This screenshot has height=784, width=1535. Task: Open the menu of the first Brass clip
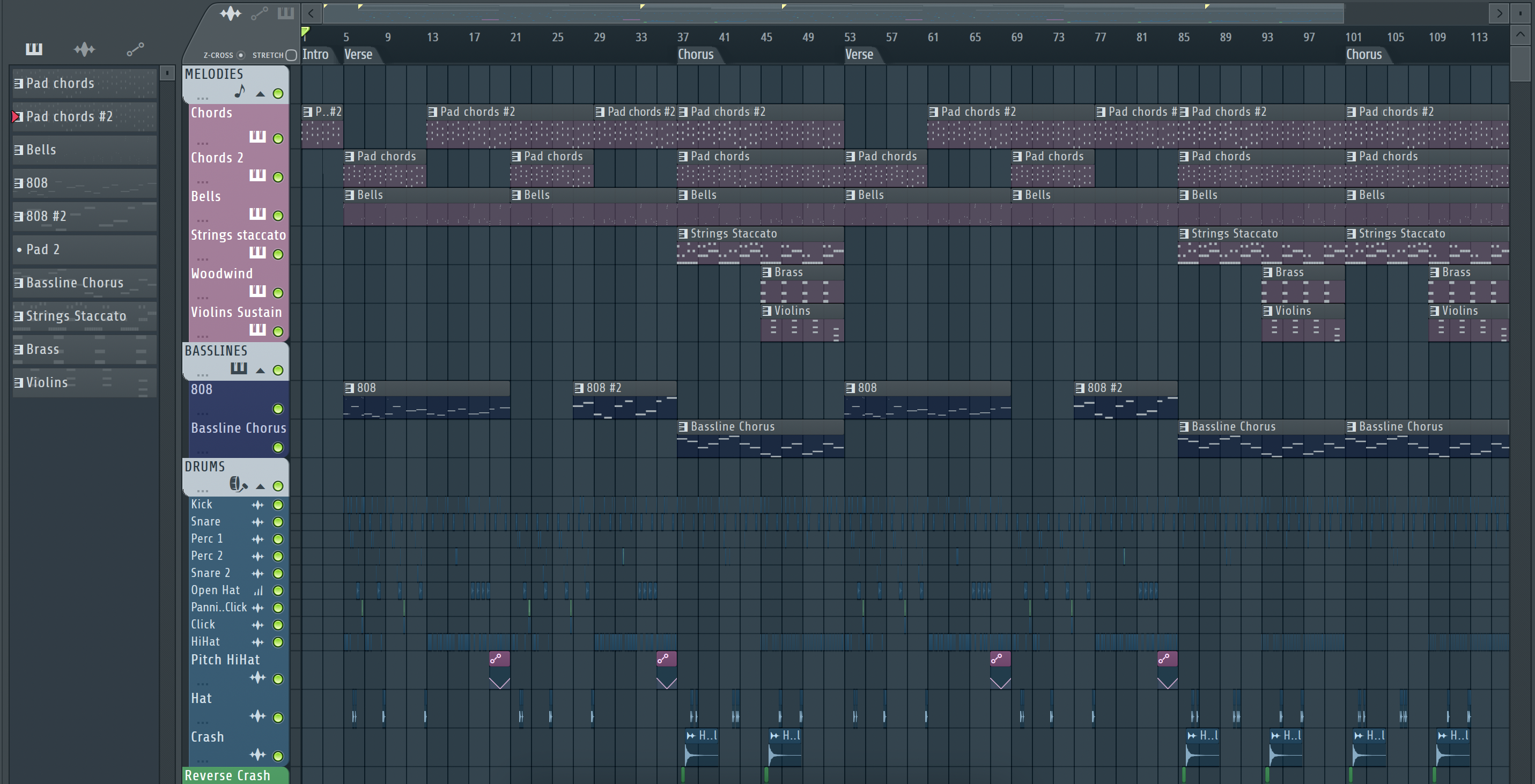point(767,272)
